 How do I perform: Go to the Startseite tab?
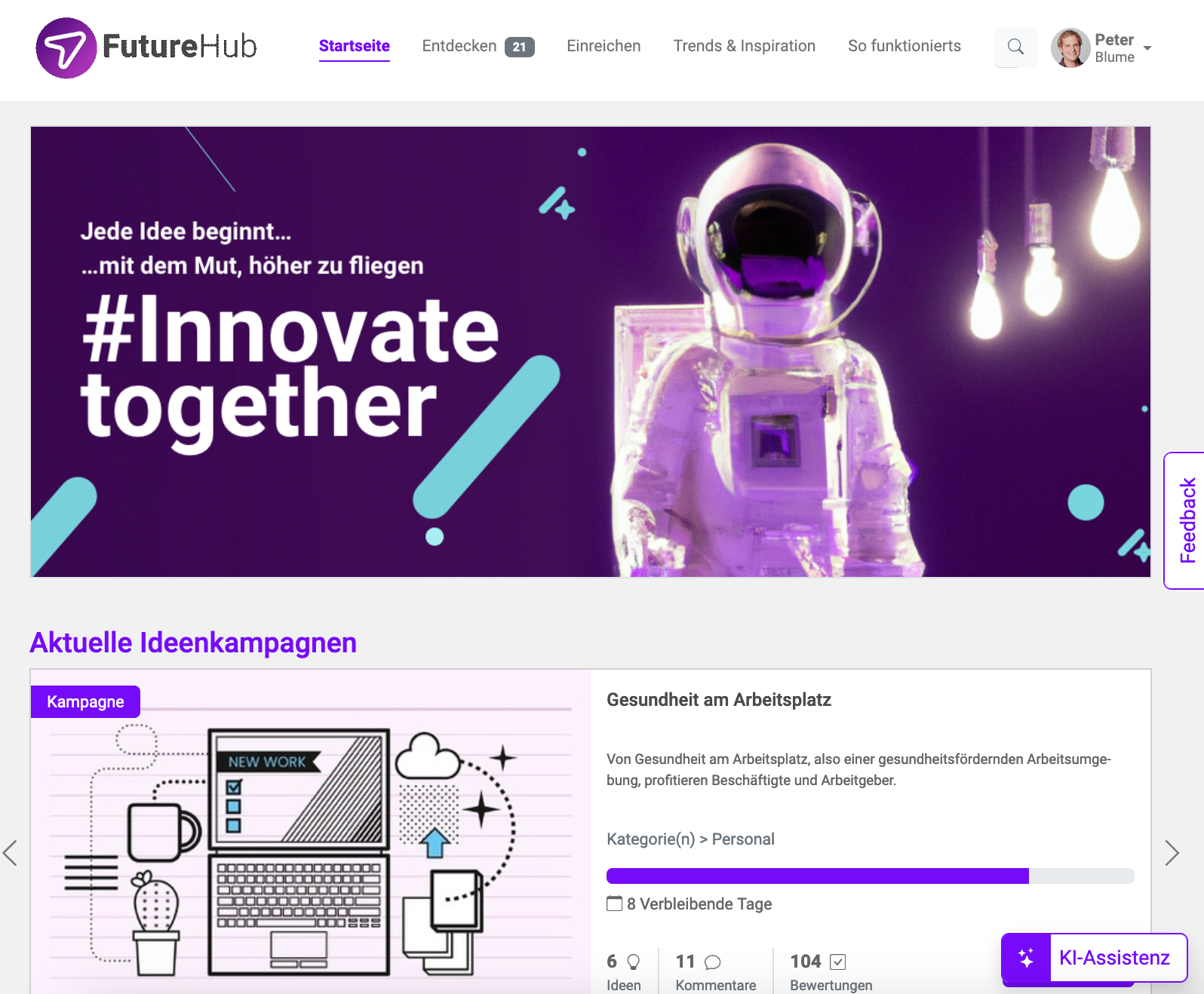(355, 46)
